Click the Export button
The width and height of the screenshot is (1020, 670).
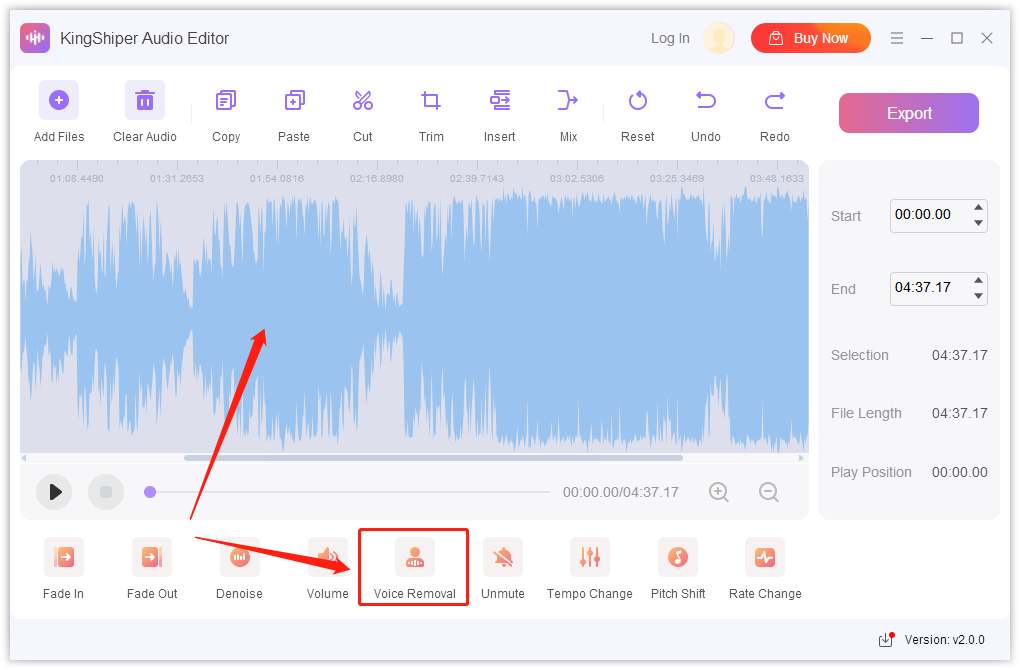[909, 113]
